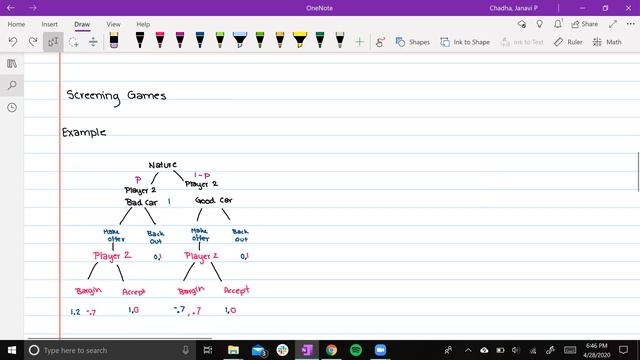Show hidden system tray icons
The height and width of the screenshot is (360, 640).
tap(468, 350)
